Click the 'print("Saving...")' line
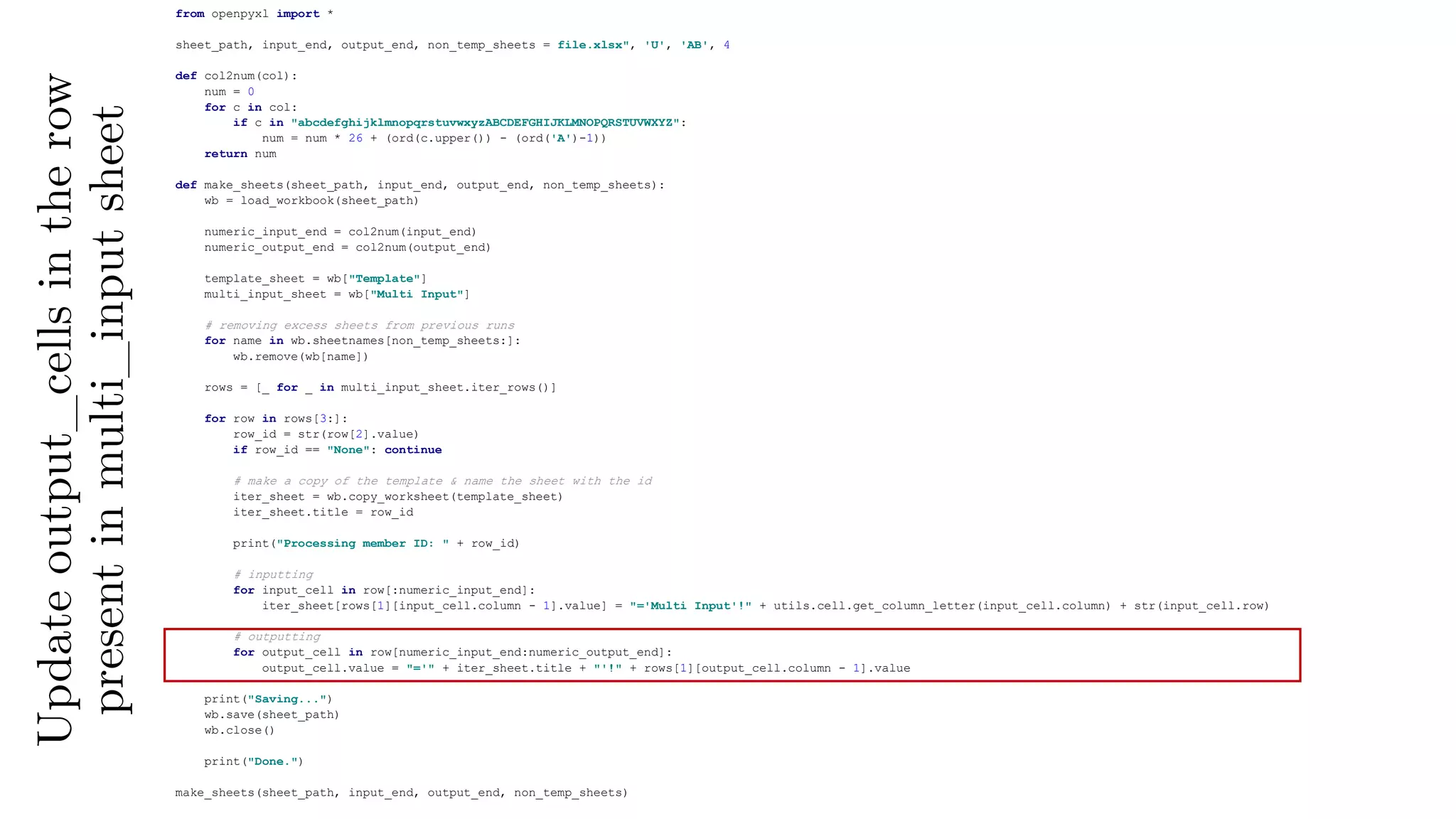This screenshot has width=1456, height=819. [x=268, y=700]
